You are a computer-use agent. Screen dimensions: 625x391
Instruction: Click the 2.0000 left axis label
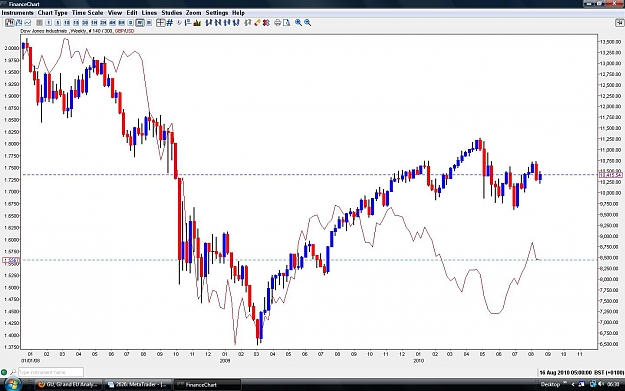coord(11,48)
